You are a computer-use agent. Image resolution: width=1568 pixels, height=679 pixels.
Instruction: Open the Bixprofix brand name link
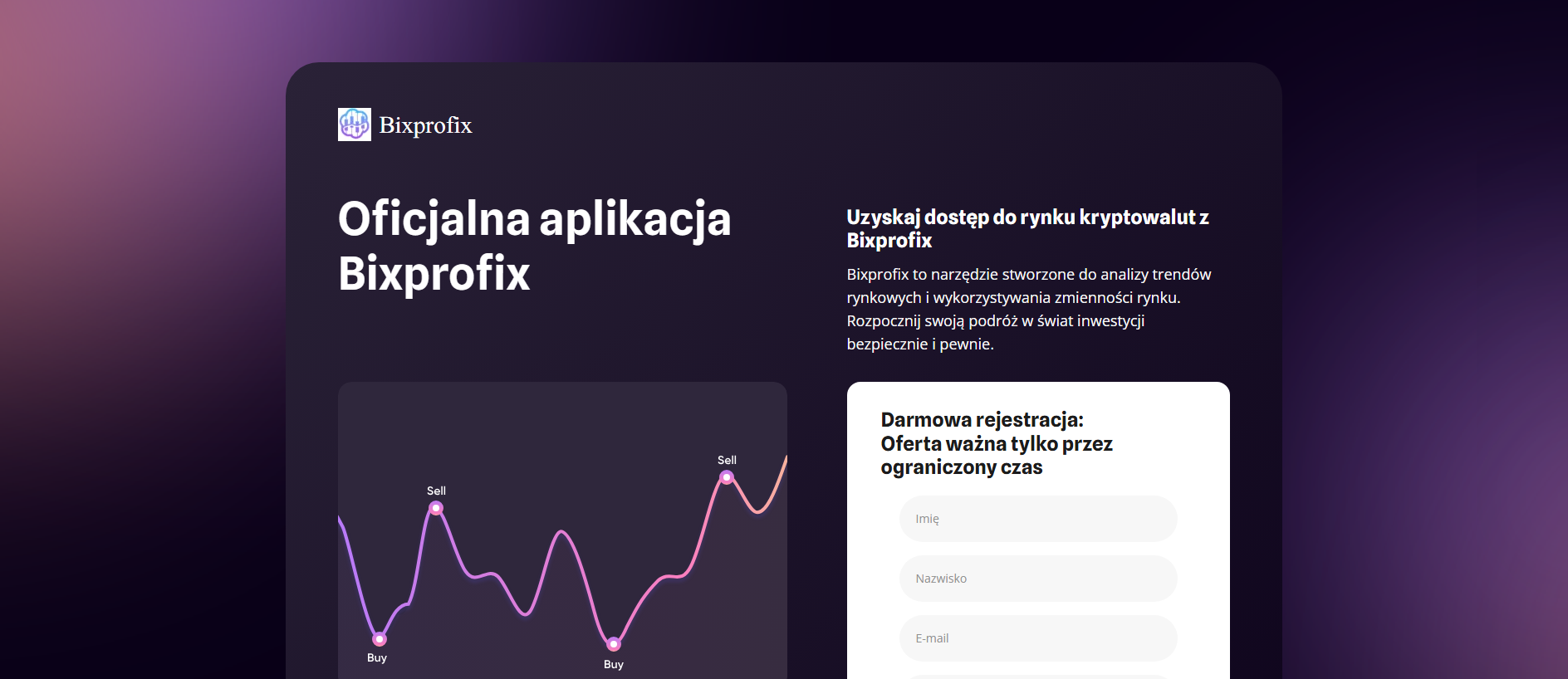coord(425,125)
